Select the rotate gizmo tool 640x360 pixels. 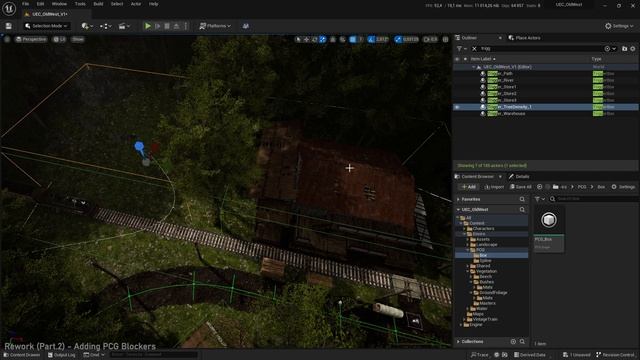[x=315, y=39]
